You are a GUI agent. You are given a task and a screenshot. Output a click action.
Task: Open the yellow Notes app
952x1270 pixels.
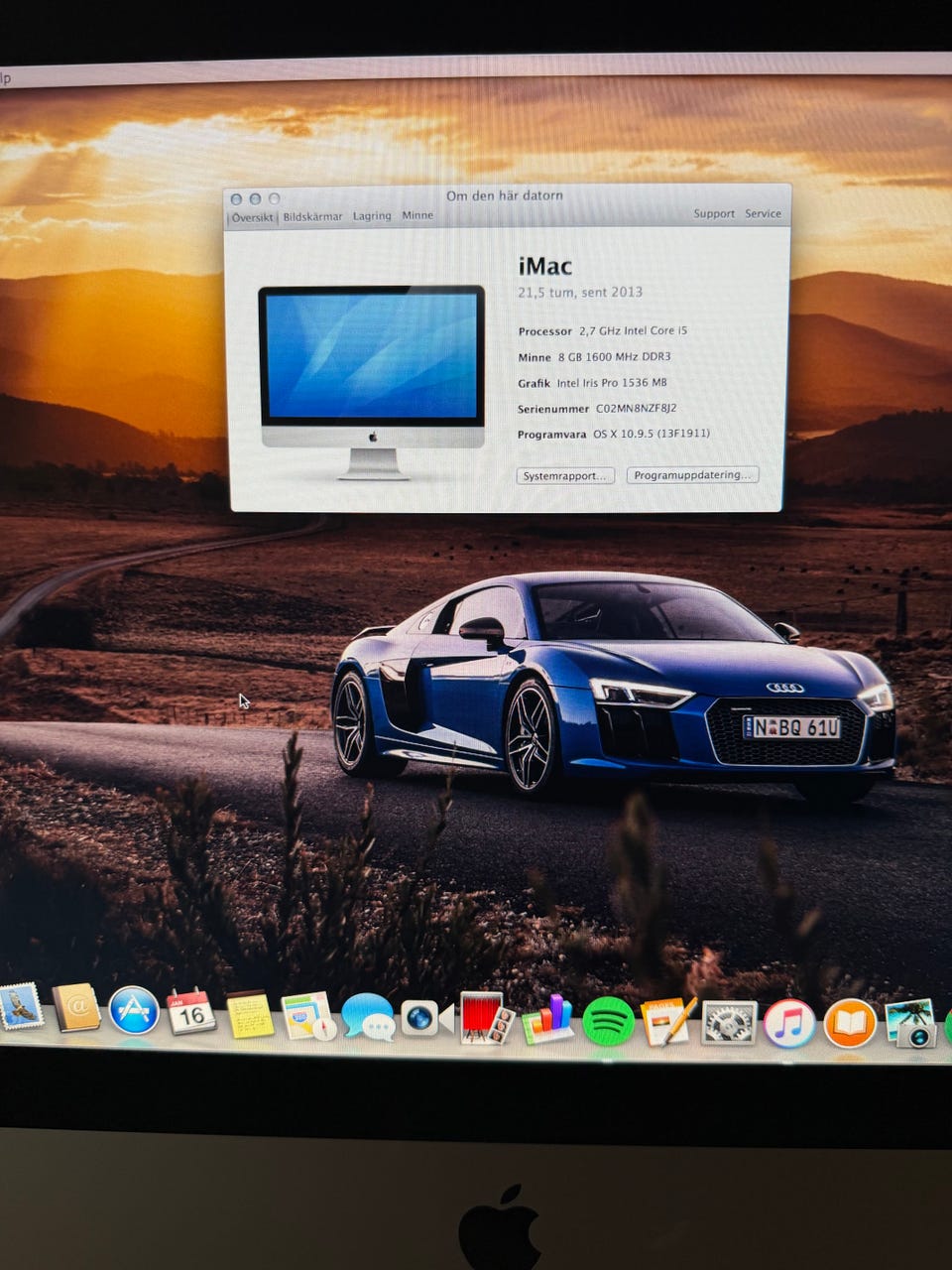249,1015
